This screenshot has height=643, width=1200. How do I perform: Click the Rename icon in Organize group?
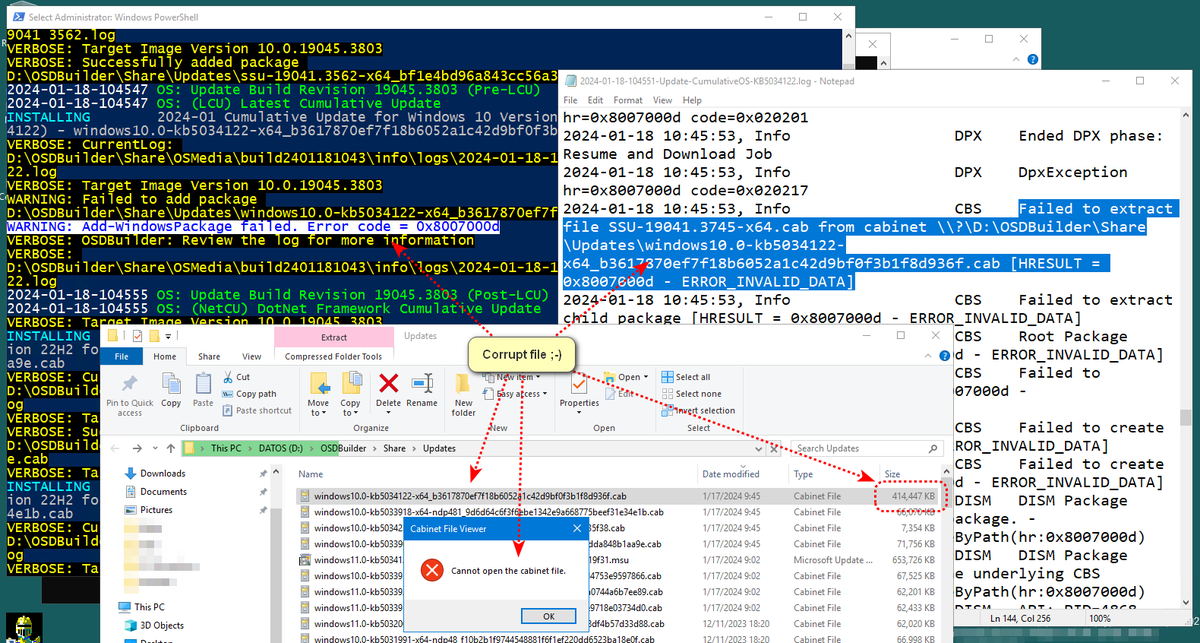(x=422, y=383)
